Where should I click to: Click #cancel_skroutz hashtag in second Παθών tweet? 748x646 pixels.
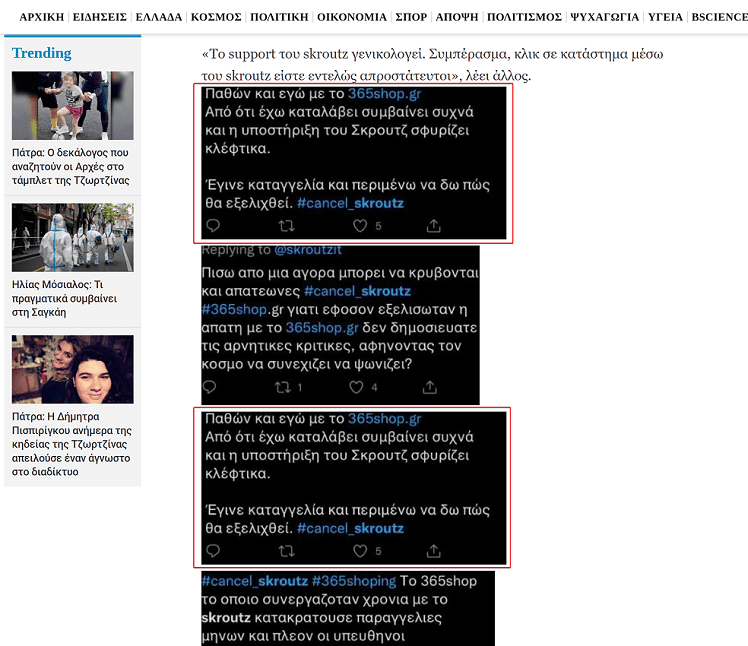pyautogui.click(x=351, y=529)
